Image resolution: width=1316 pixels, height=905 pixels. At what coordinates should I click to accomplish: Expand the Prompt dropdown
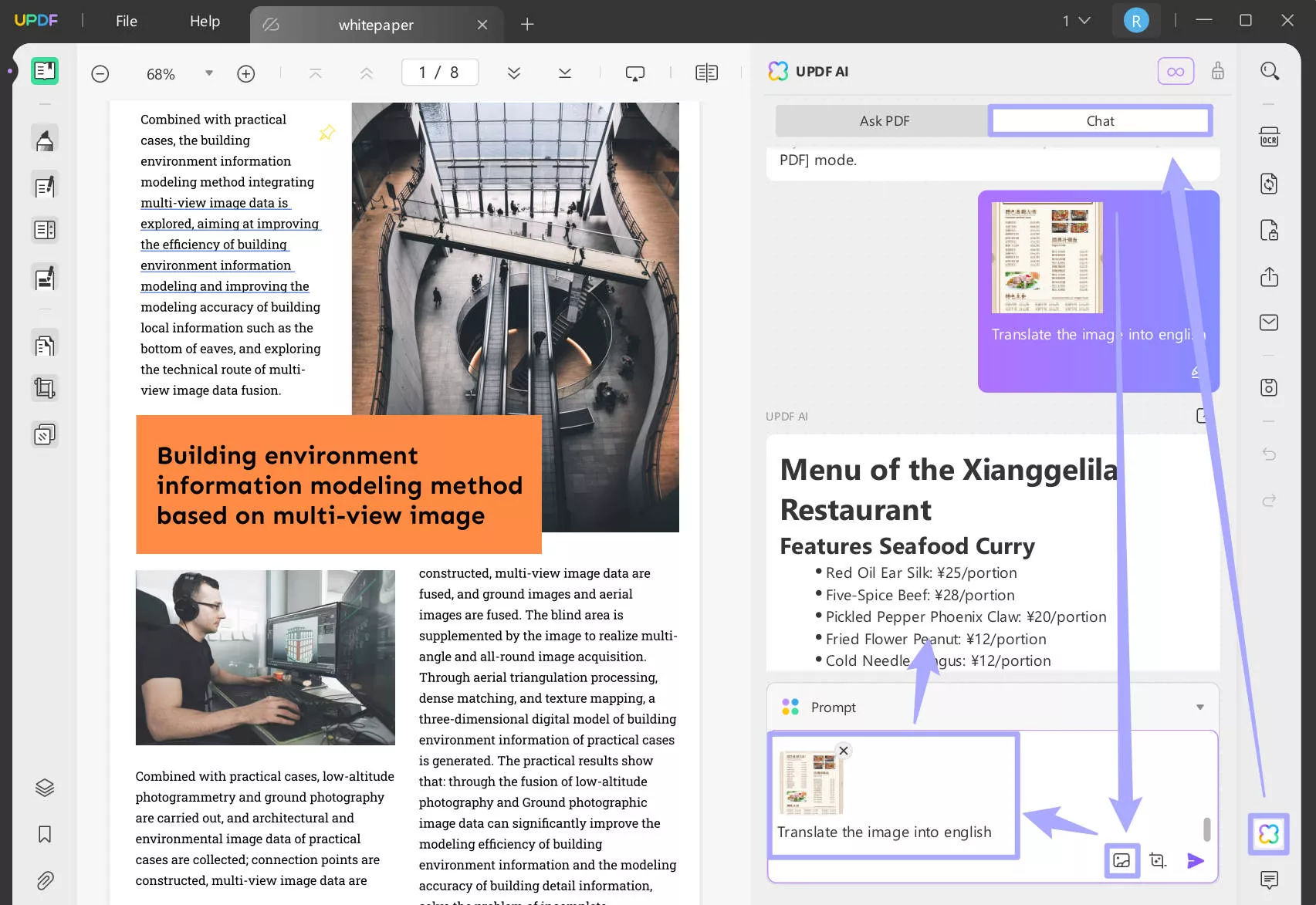1200,707
